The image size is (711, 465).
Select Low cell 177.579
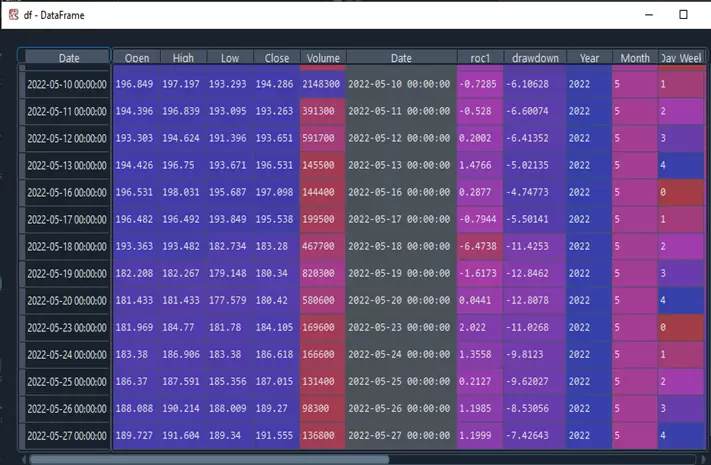230,300
